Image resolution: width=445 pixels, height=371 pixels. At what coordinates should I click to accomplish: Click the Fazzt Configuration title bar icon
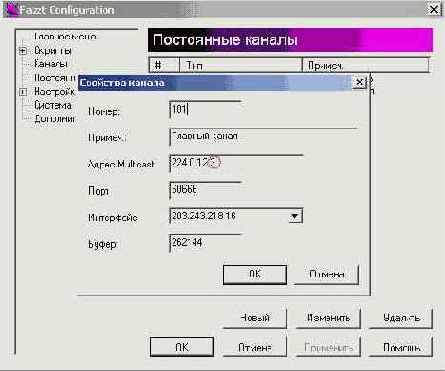pyautogui.click(x=12, y=9)
